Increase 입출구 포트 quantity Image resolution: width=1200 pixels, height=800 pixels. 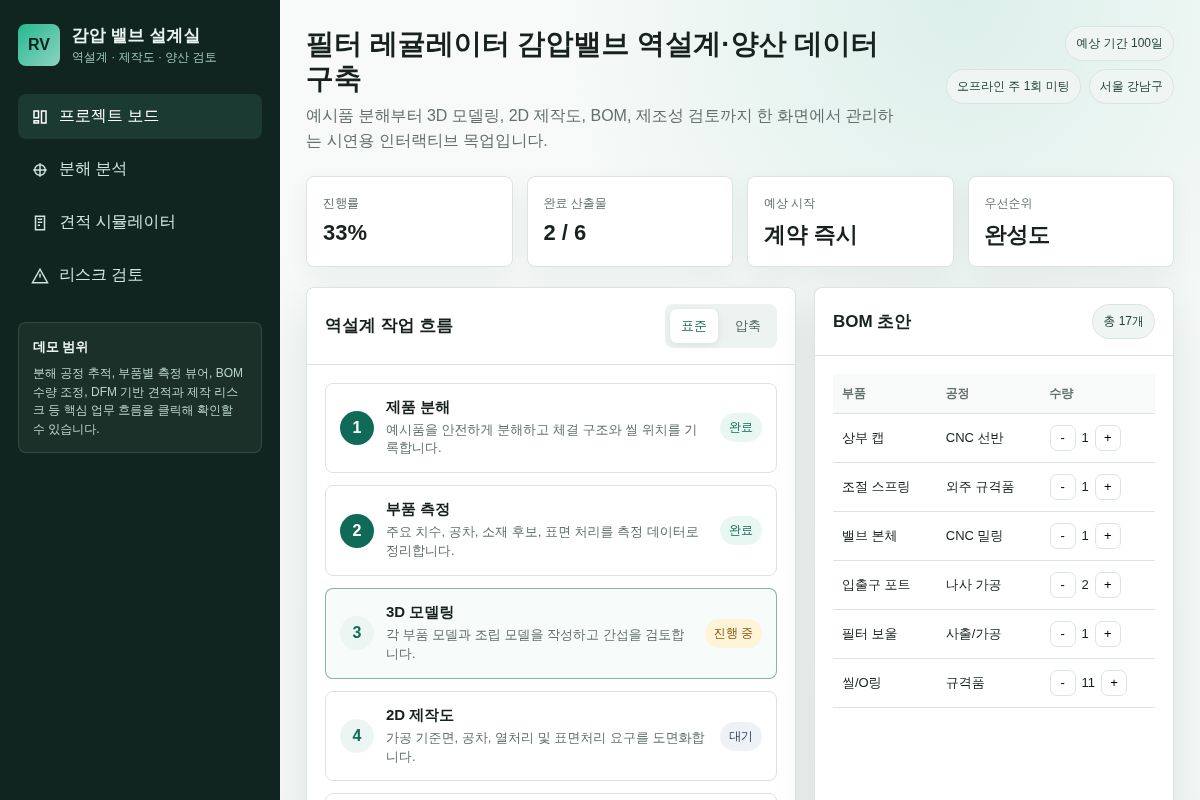1108,585
